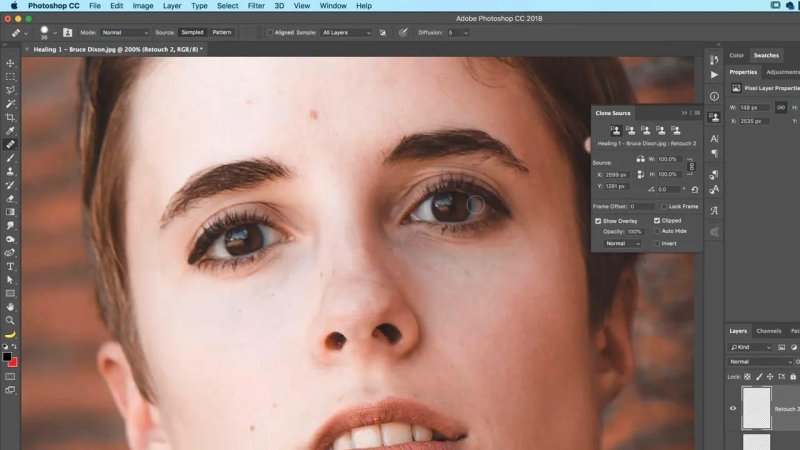This screenshot has width=800, height=450.
Task: Open the Info panel icon
Action: [x=714, y=96]
